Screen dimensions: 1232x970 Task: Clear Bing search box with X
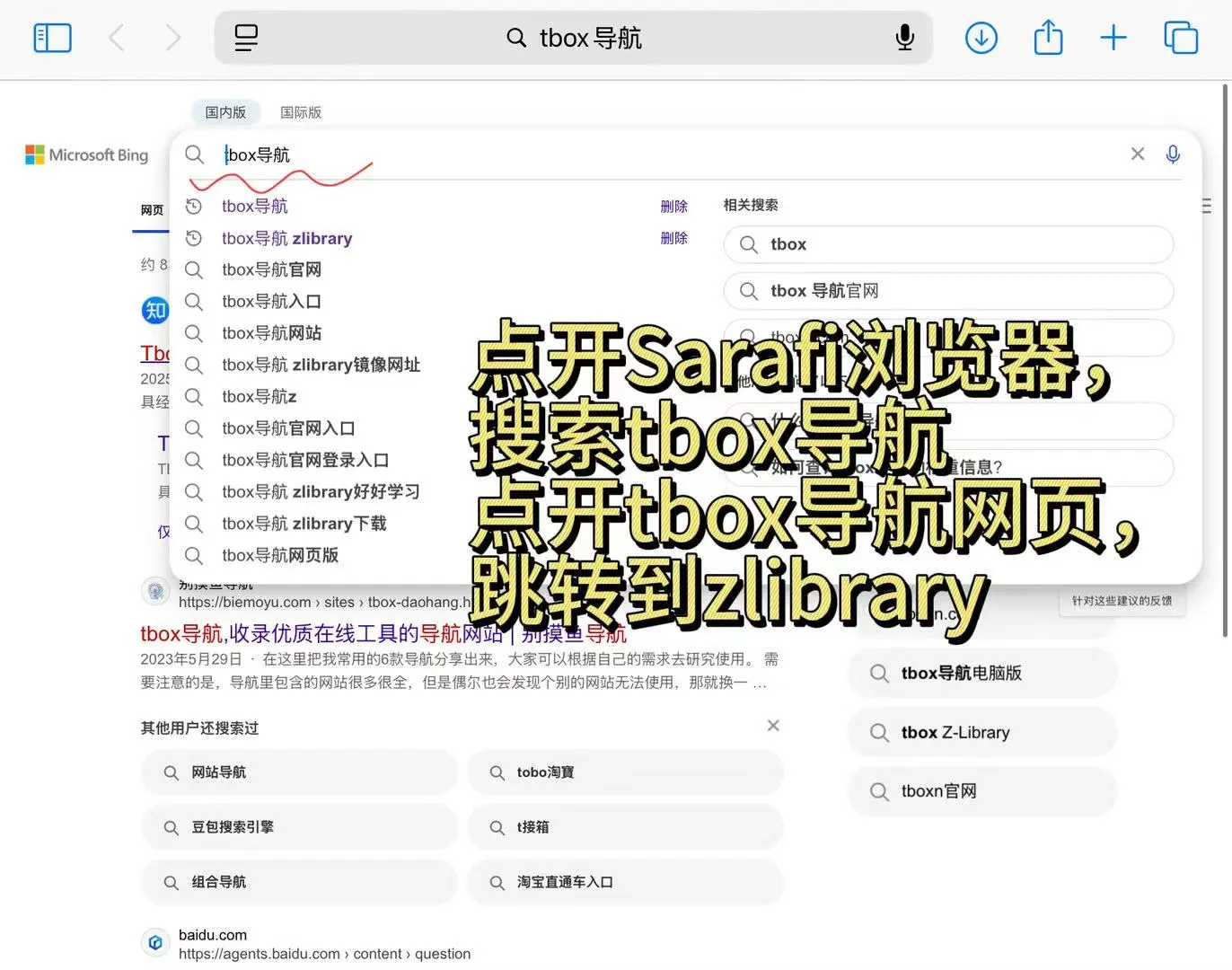point(1138,154)
